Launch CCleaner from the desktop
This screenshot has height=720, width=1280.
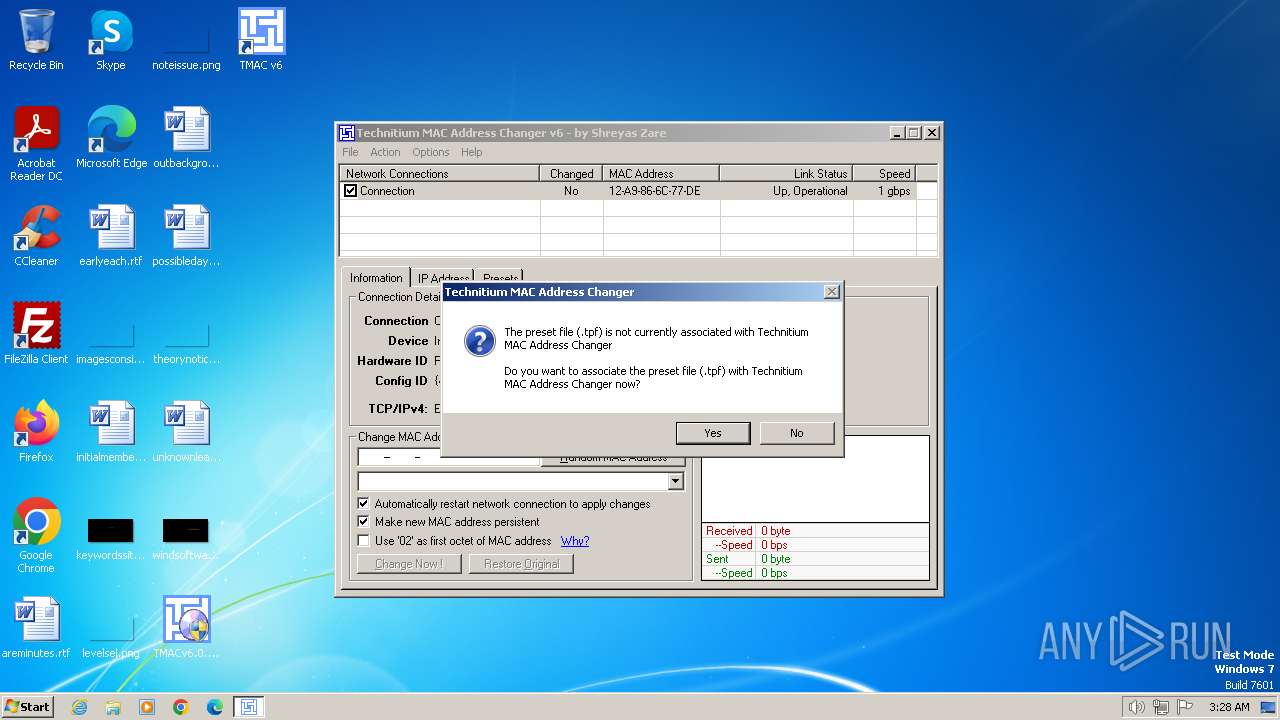[x=36, y=236]
